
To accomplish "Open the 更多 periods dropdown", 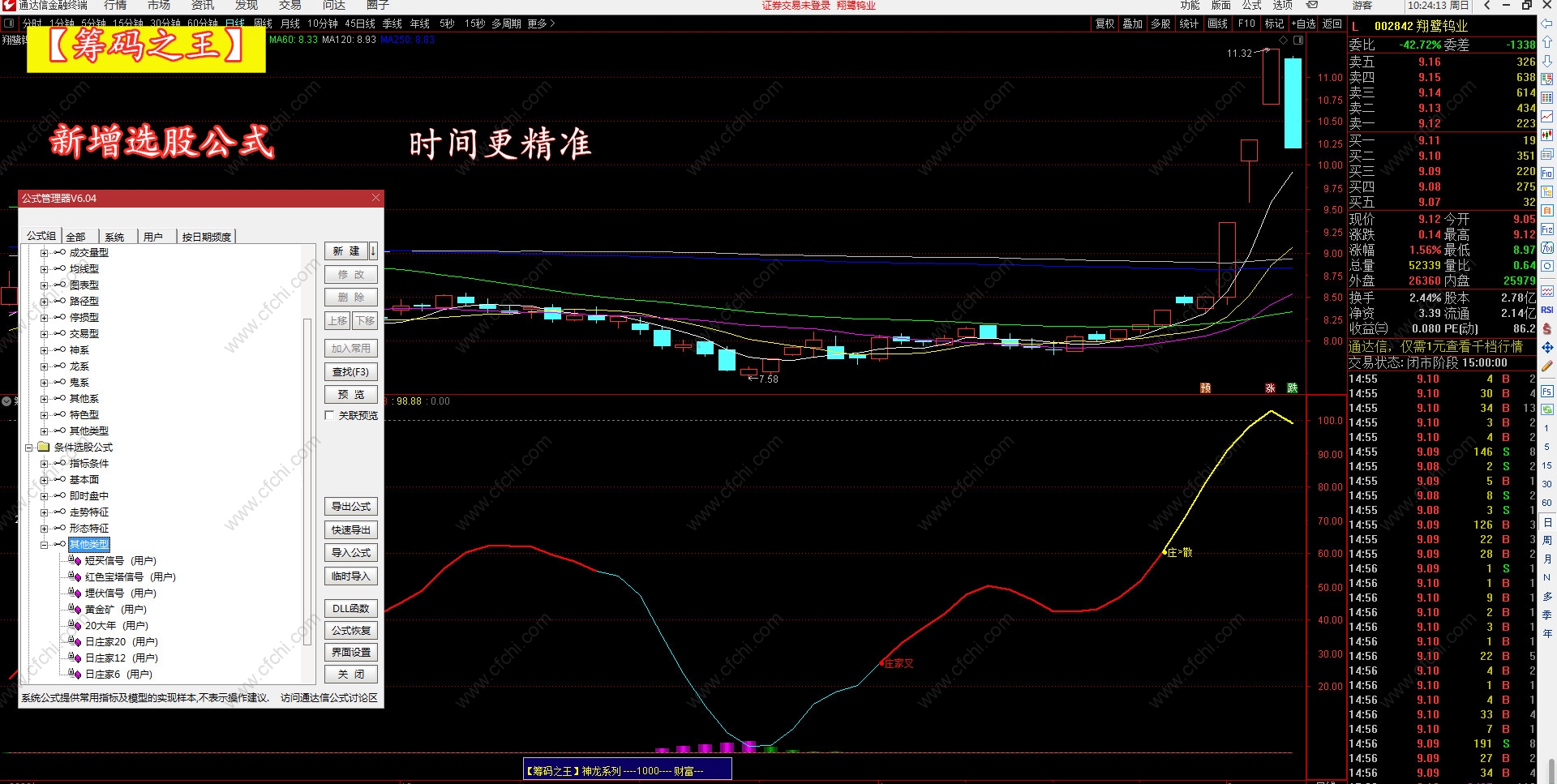I will pos(541,24).
